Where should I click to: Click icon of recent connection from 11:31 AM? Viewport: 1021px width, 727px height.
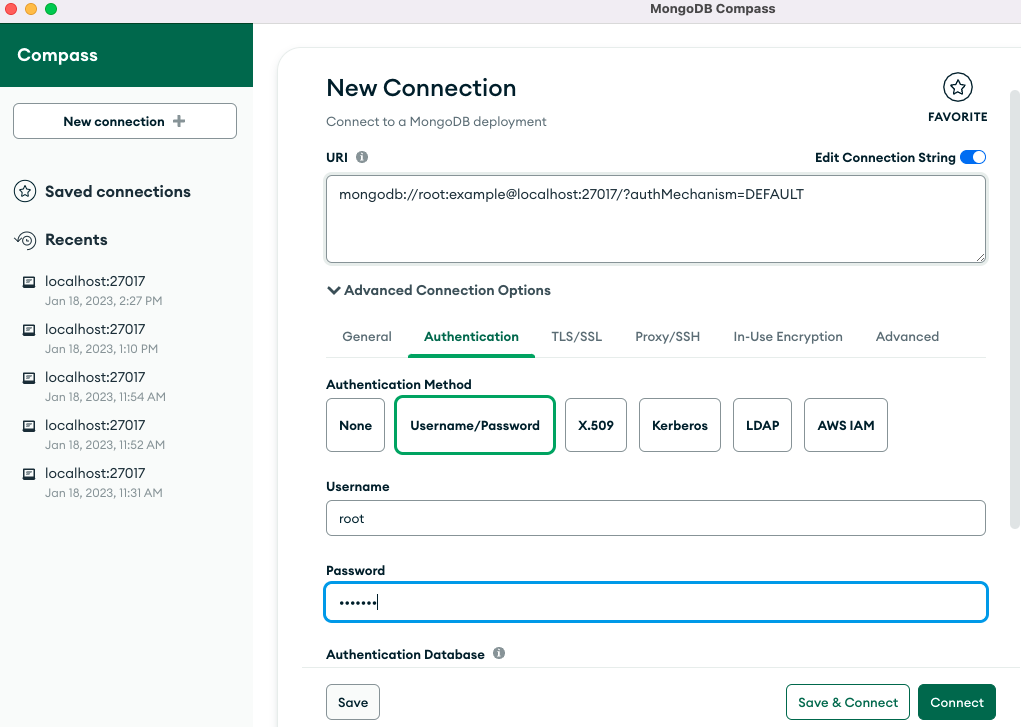[29, 474]
